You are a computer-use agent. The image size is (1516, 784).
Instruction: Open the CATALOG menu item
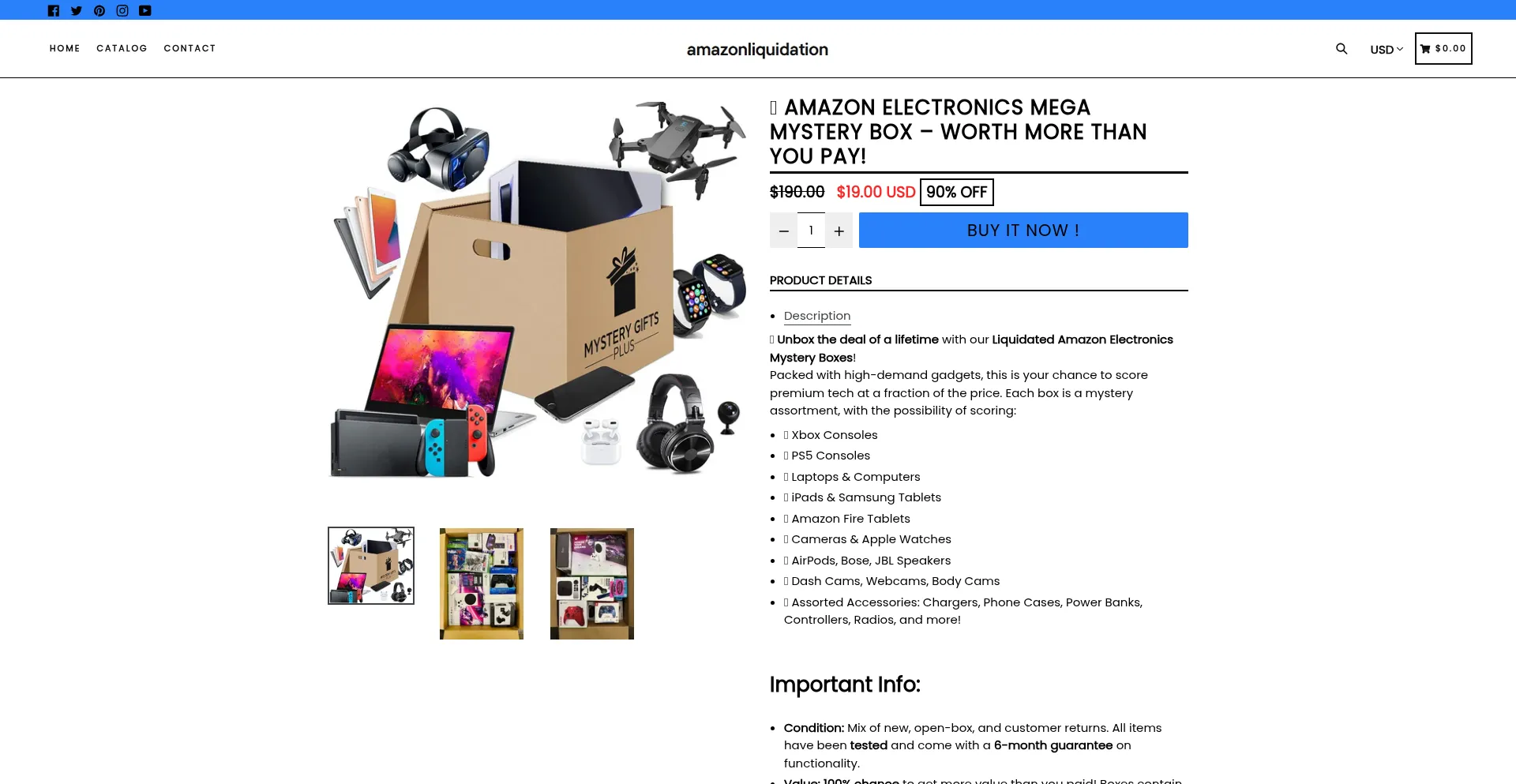point(122,48)
